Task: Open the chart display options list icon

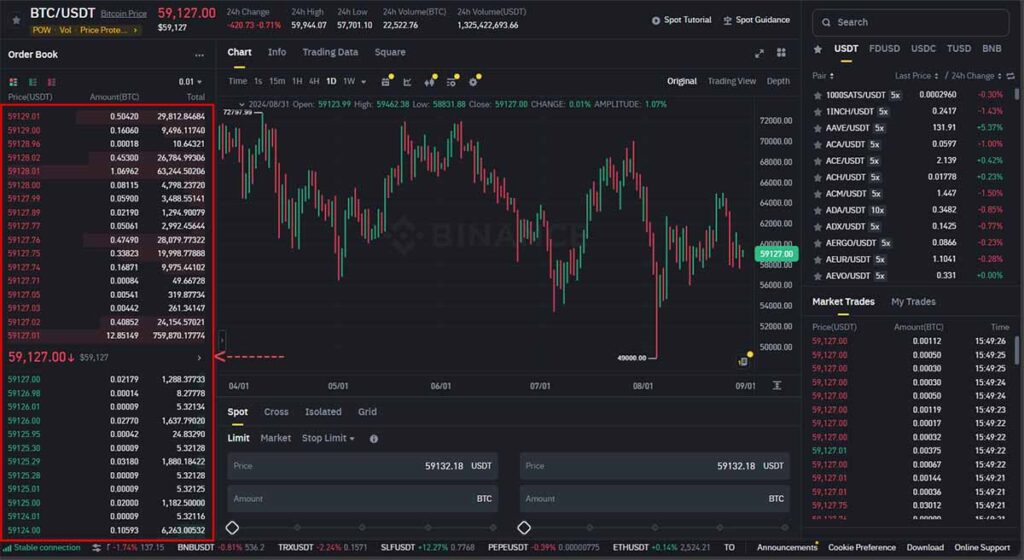Action: pyautogui.click(x=451, y=82)
